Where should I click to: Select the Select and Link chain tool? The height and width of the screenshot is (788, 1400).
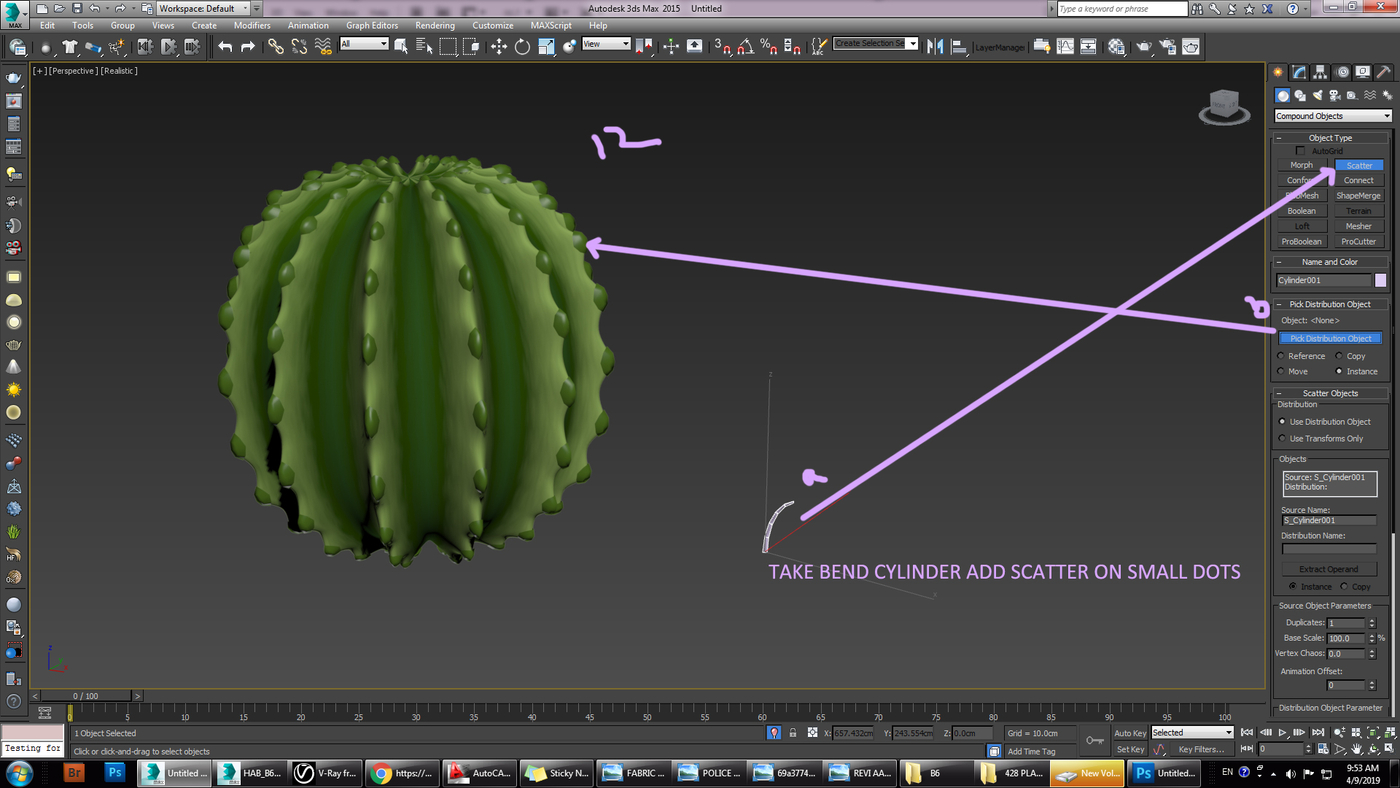[275, 46]
